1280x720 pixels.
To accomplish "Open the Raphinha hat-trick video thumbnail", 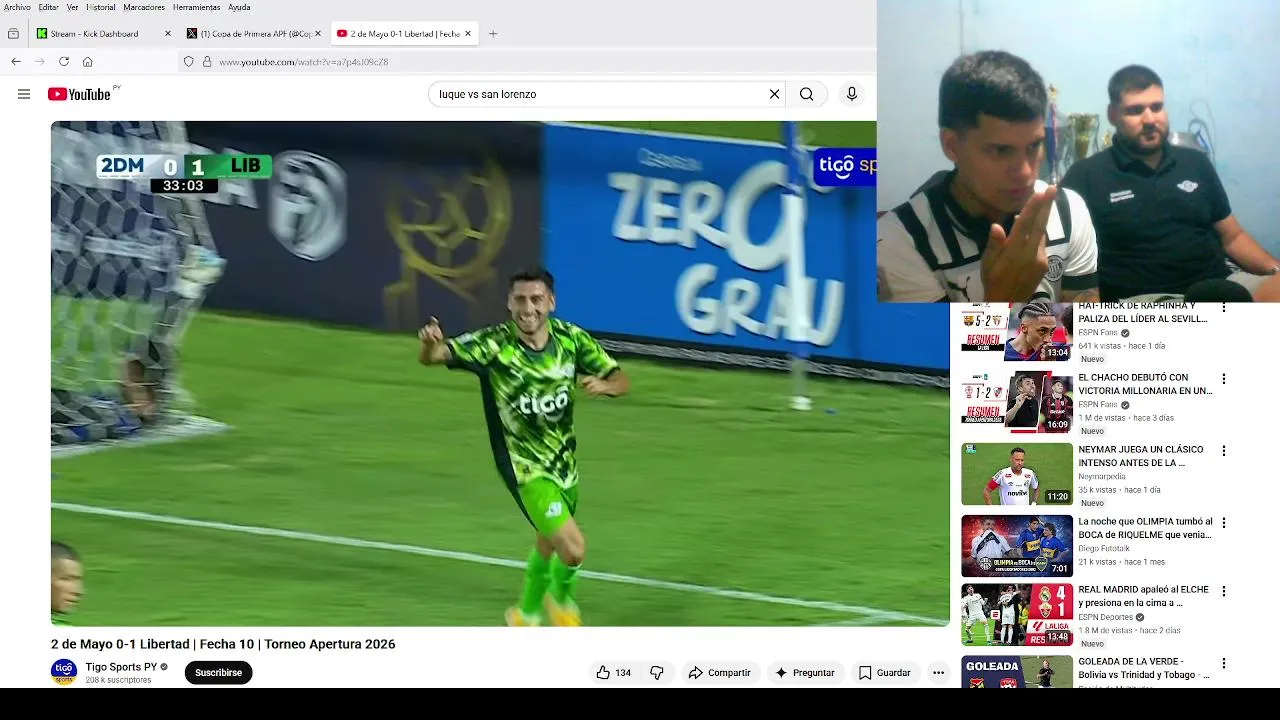I will click(1017, 331).
